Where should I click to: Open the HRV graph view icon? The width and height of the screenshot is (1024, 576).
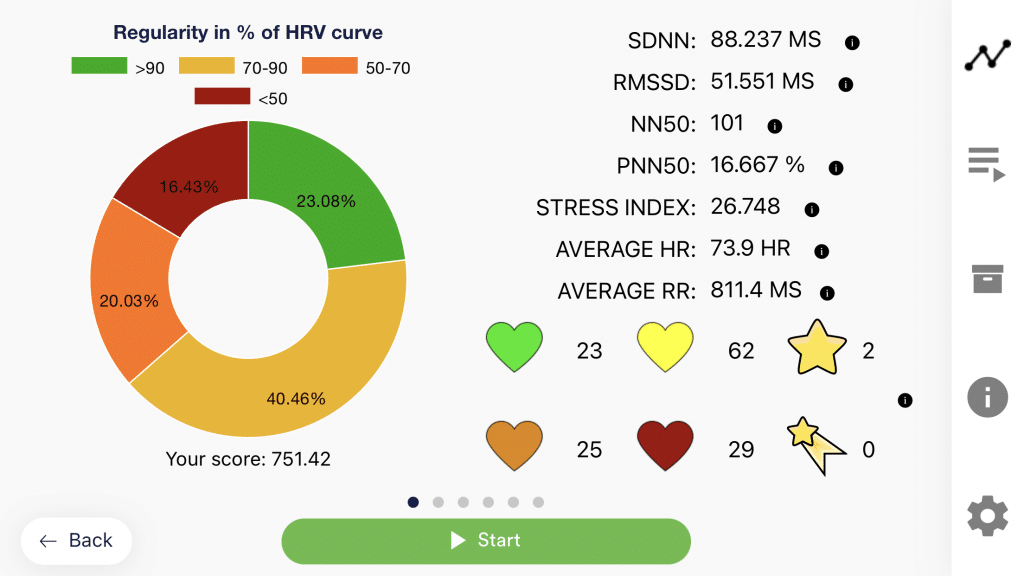(x=987, y=57)
